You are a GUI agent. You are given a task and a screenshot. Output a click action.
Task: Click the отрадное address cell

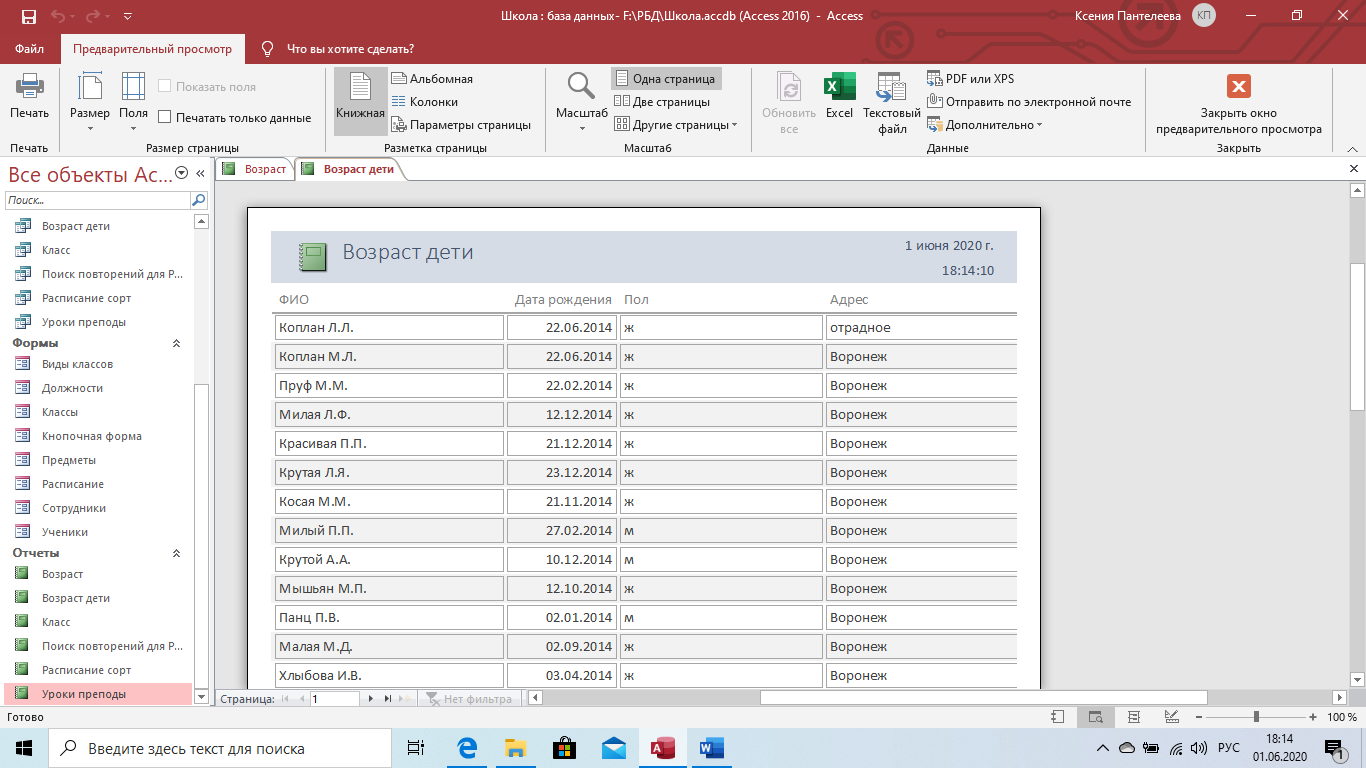click(x=921, y=327)
